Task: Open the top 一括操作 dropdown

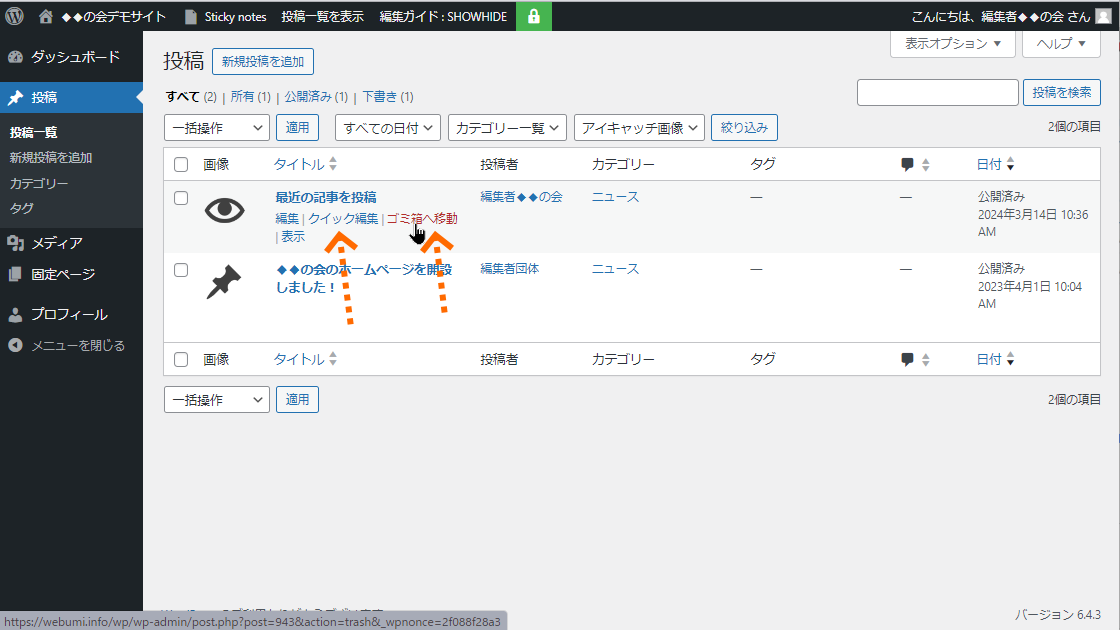Action: coord(216,127)
